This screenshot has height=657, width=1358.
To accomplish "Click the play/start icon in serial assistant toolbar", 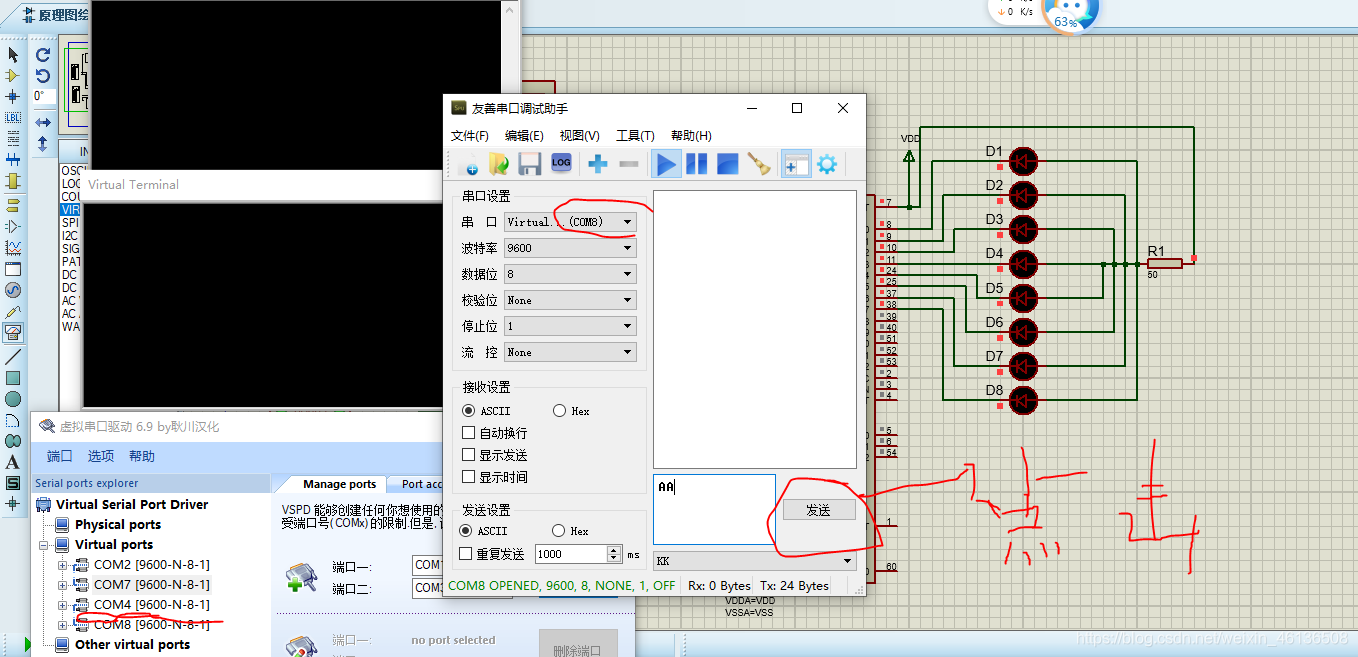I will [x=666, y=163].
